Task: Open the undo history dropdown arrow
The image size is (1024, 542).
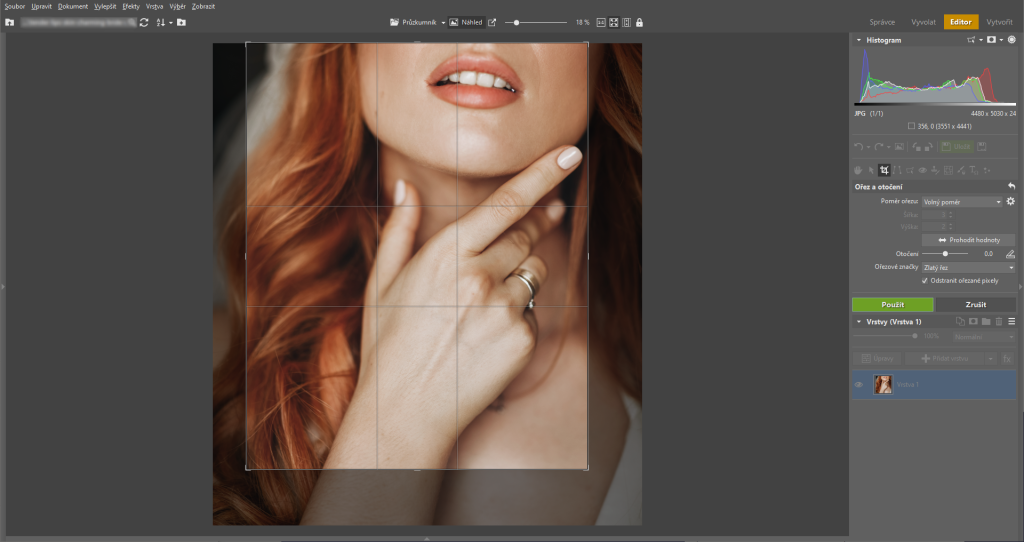Action: point(868,148)
